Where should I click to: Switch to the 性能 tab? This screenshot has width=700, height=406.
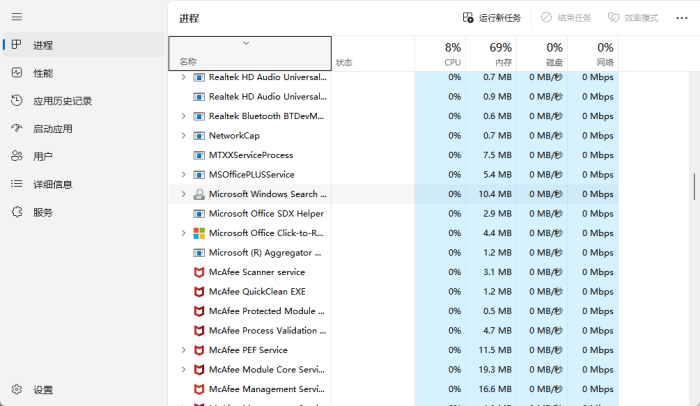[84, 72]
